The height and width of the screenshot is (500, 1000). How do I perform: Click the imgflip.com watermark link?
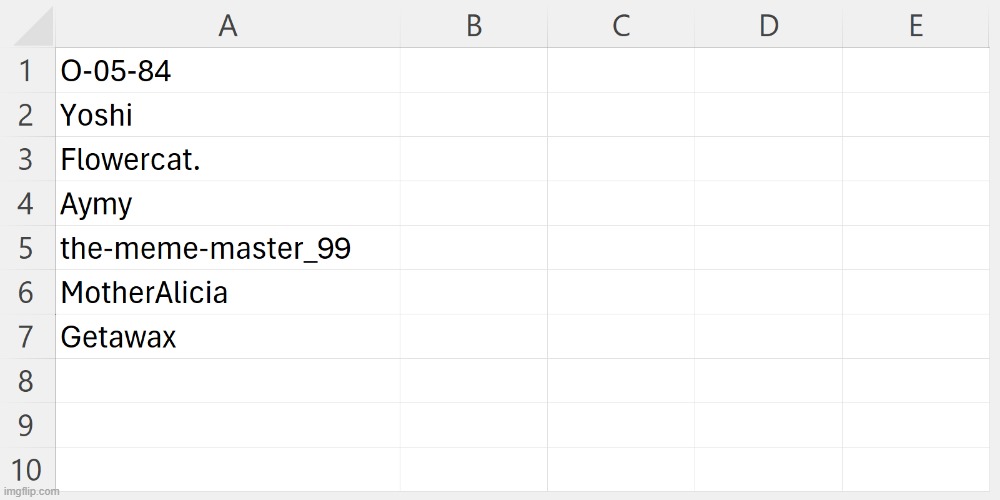point(30,492)
